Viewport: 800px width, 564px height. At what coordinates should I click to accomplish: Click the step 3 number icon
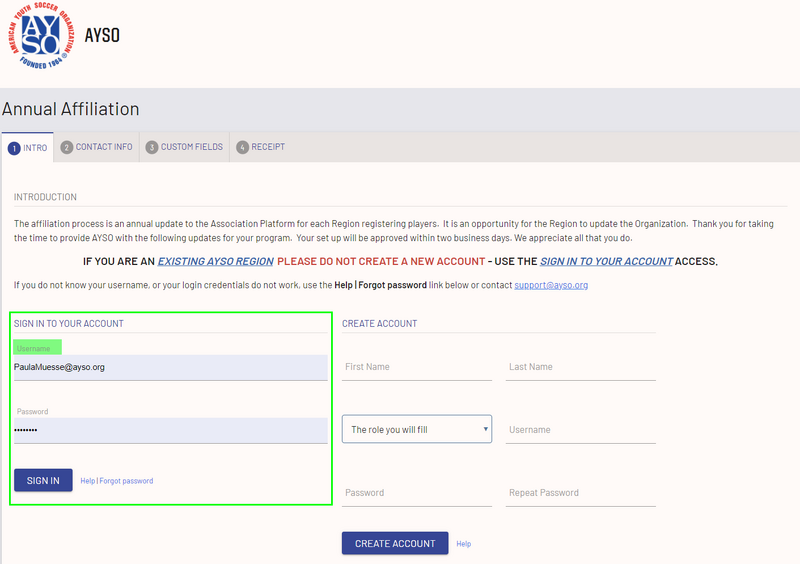coord(152,148)
